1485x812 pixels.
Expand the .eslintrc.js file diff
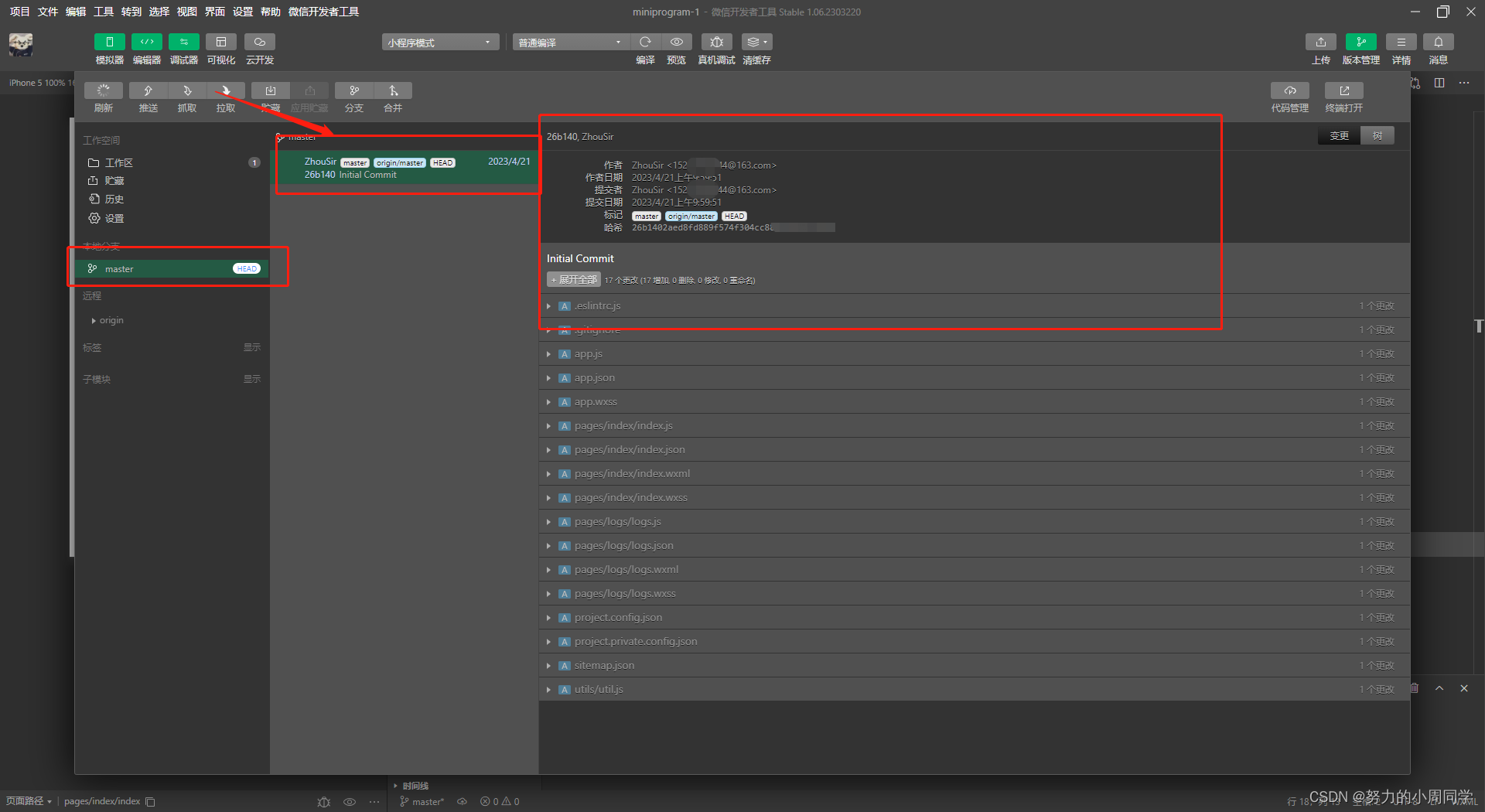point(548,306)
